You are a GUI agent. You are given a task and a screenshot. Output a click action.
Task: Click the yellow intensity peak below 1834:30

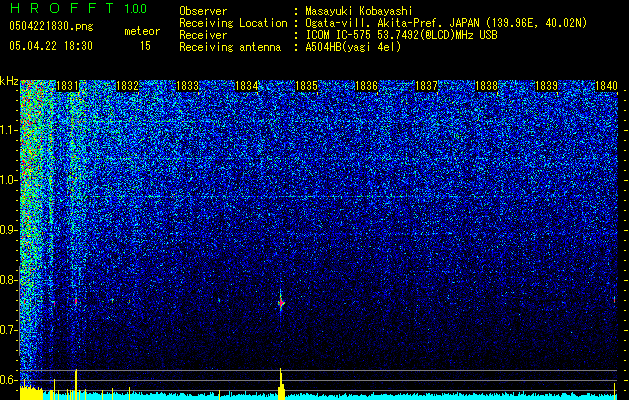[281, 384]
